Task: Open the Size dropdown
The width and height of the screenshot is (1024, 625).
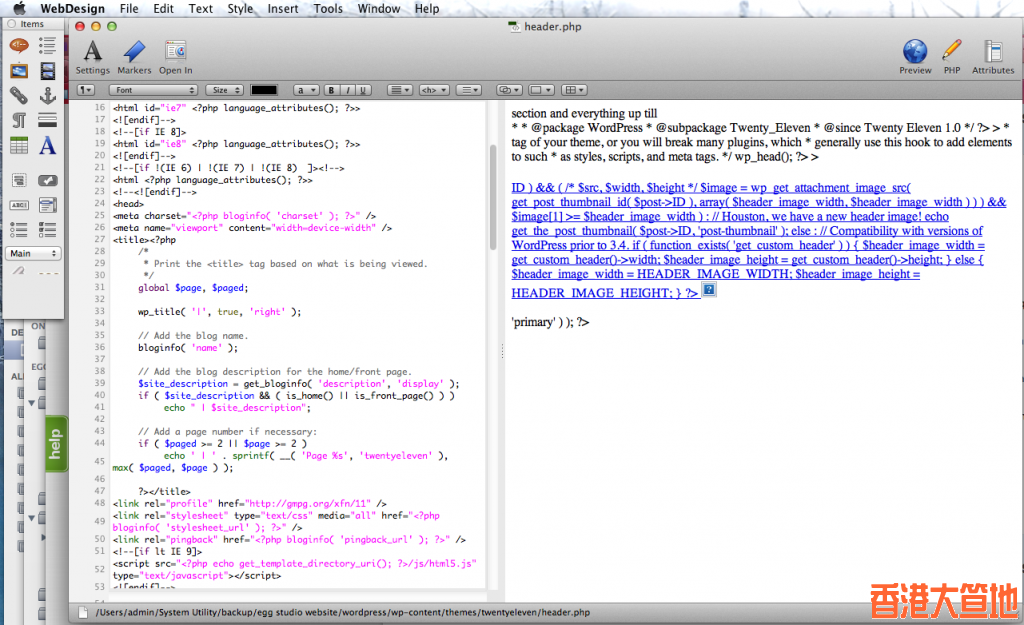Action: pyautogui.click(x=225, y=90)
